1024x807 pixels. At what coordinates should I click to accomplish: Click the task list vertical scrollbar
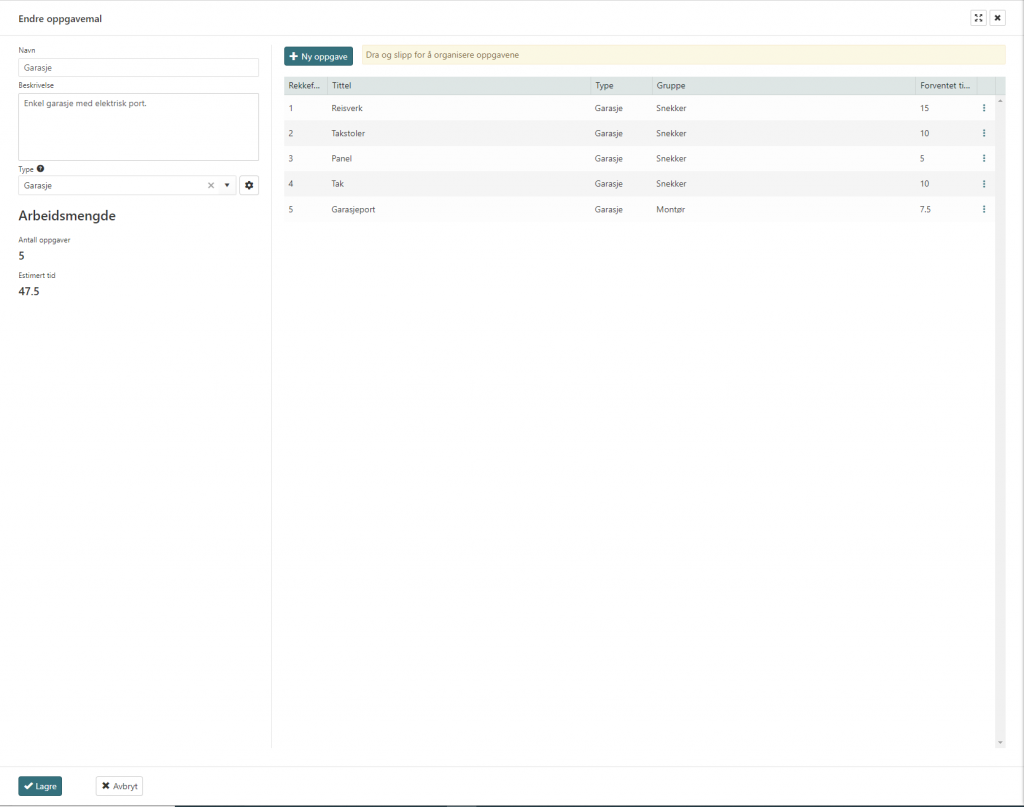coord(1000,420)
